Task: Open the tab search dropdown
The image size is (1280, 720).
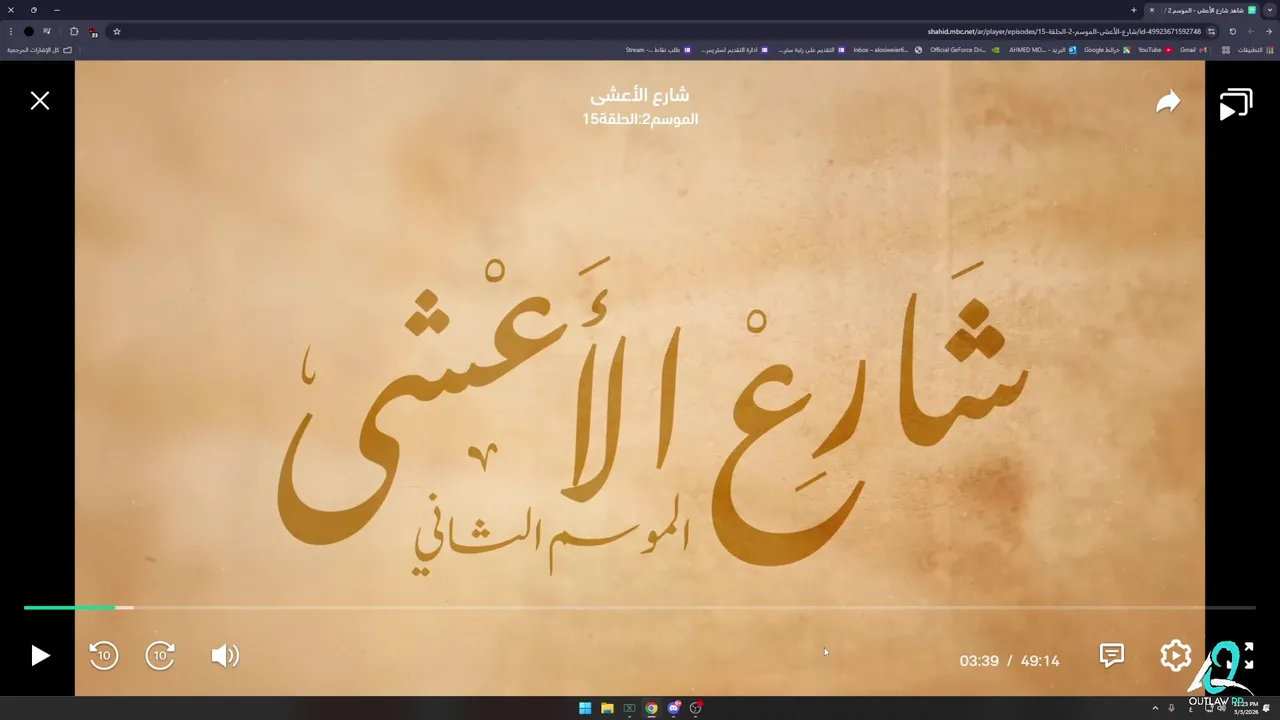Action: point(1270,10)
